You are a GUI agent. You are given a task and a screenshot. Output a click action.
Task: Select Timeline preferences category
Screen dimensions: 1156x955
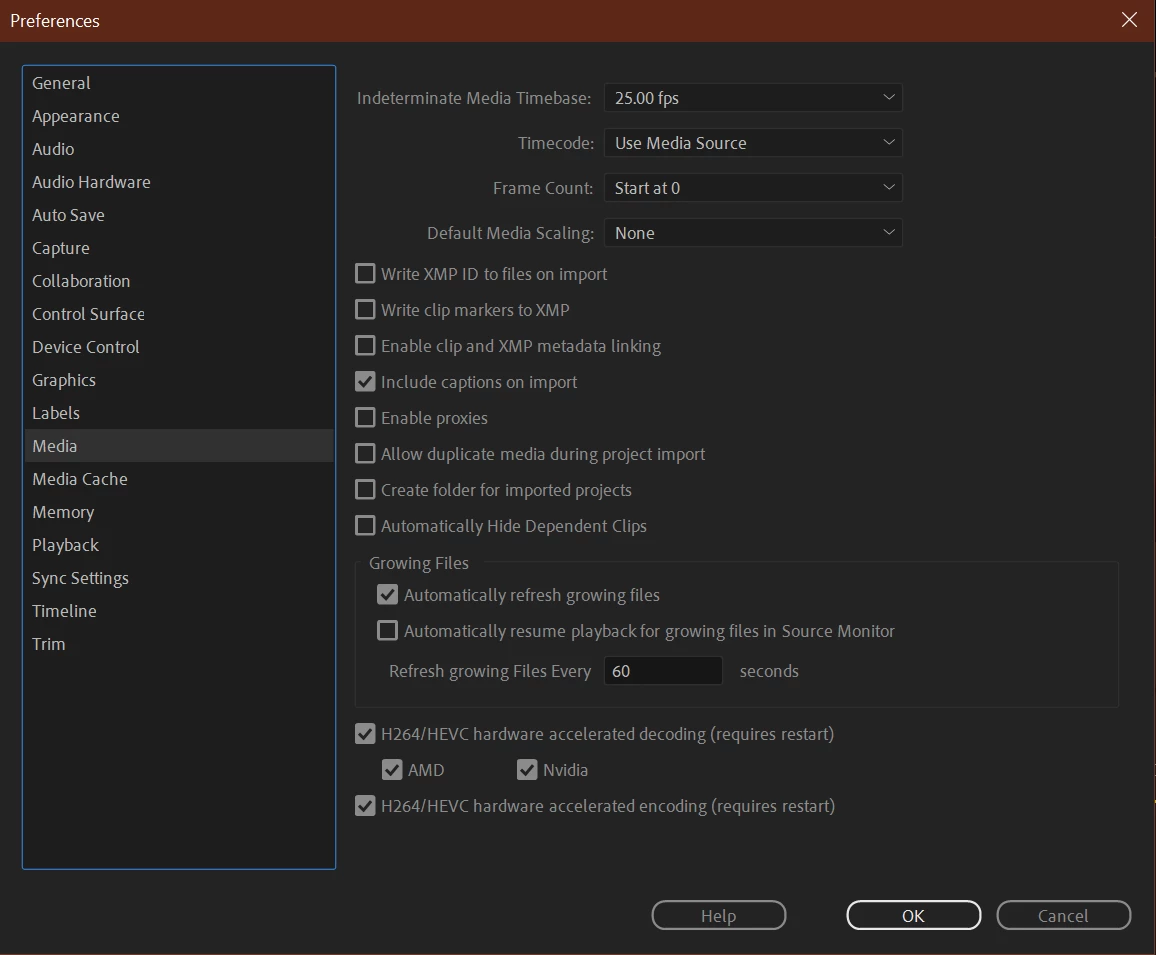(x=179, y=611)
